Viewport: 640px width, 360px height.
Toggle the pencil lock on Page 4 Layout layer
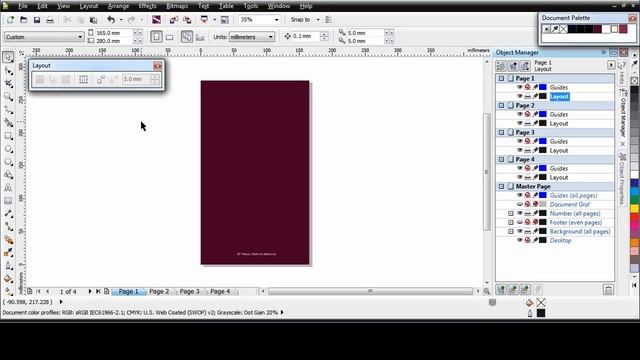click(x=535, y=177)
